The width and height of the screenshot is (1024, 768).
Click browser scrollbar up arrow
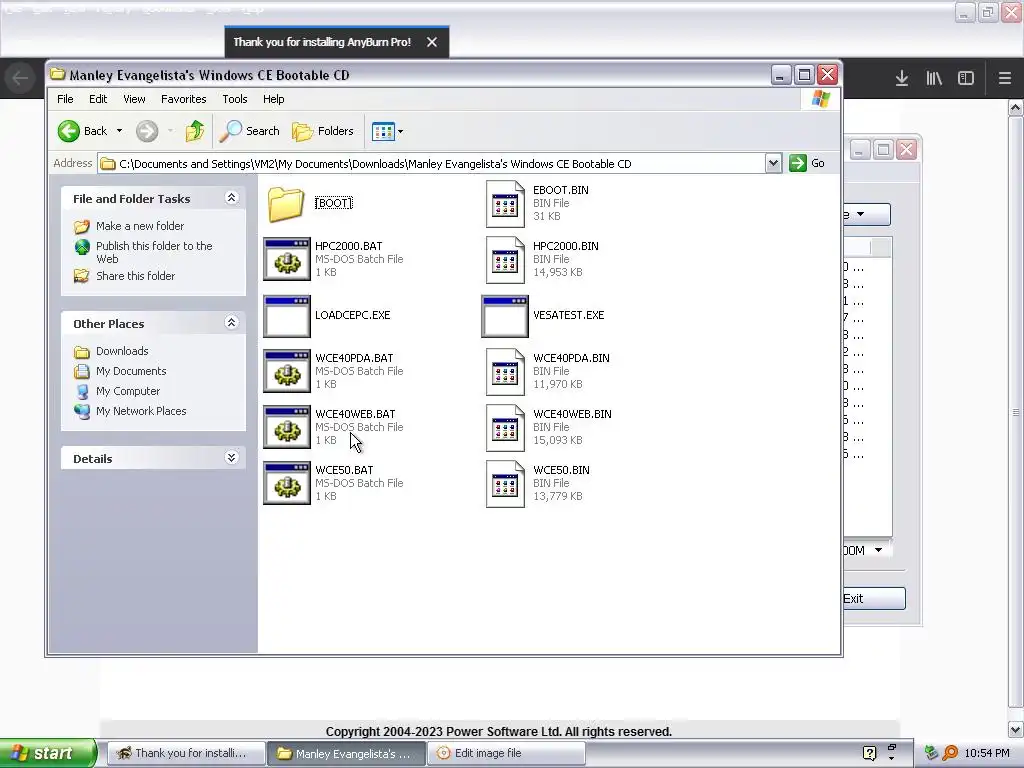(x=1016, y=108)
